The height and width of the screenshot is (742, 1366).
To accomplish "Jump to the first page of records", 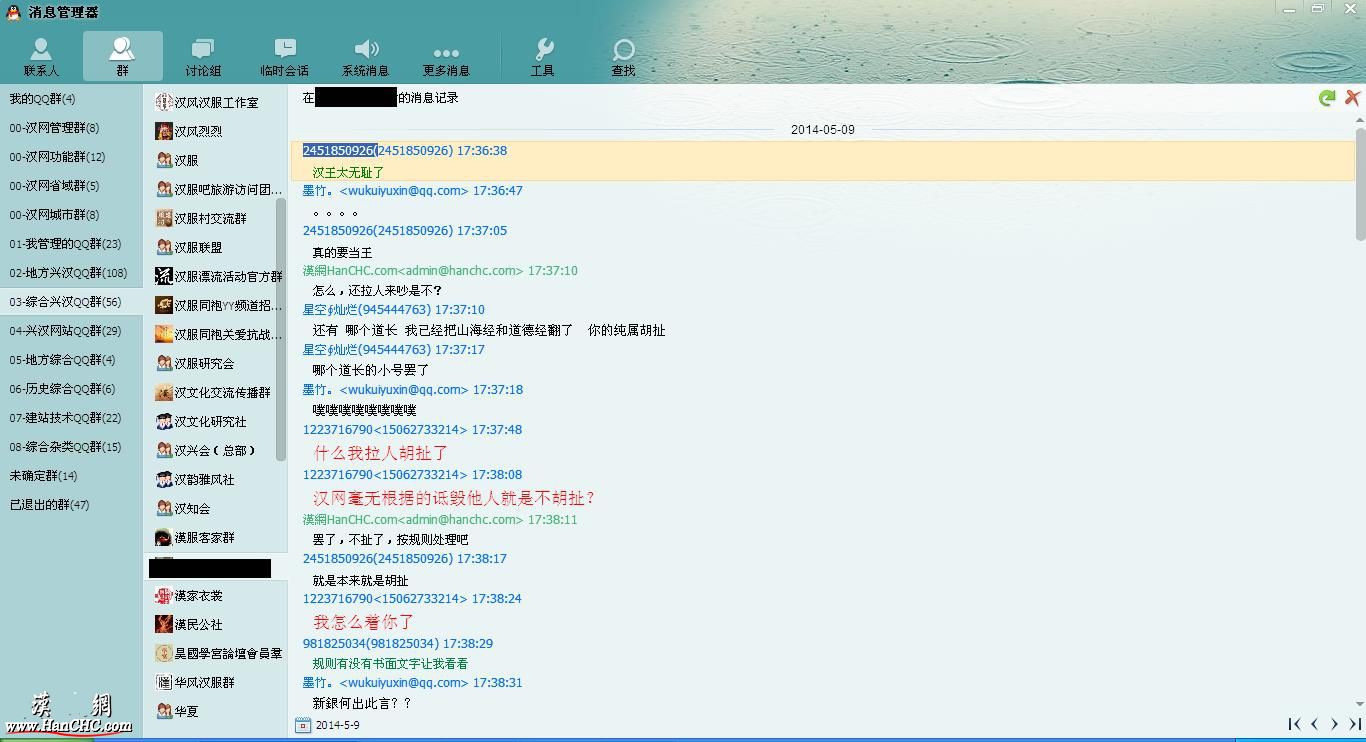I will (1294, 724).
